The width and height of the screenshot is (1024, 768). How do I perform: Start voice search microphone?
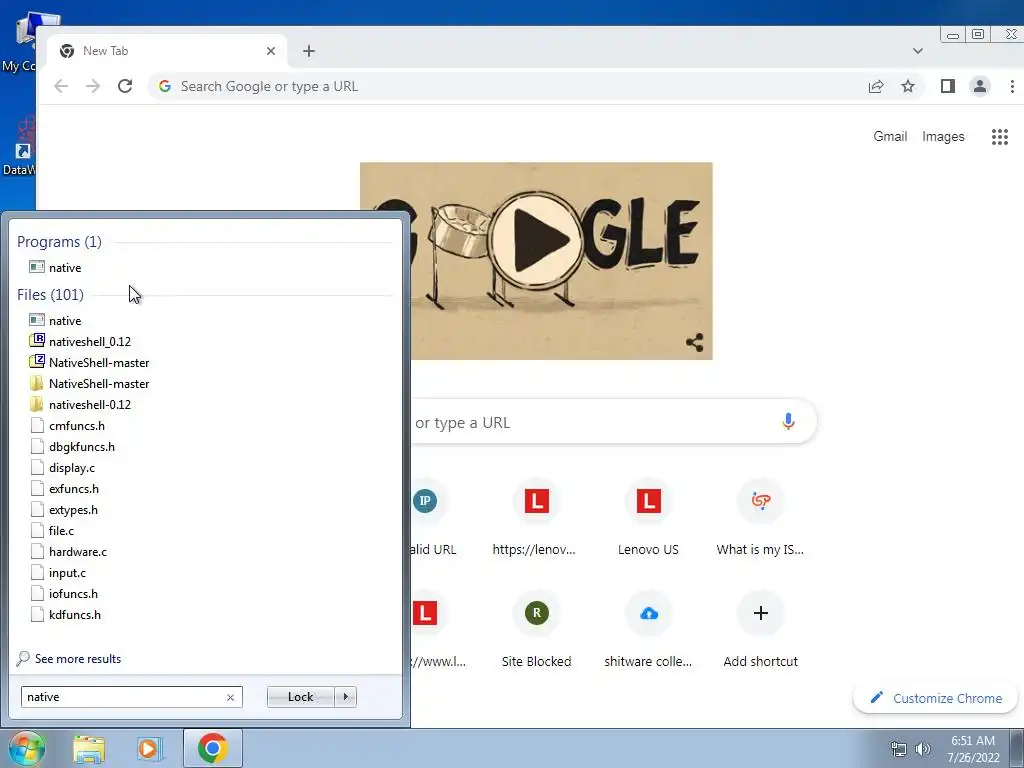coord(788,422)
